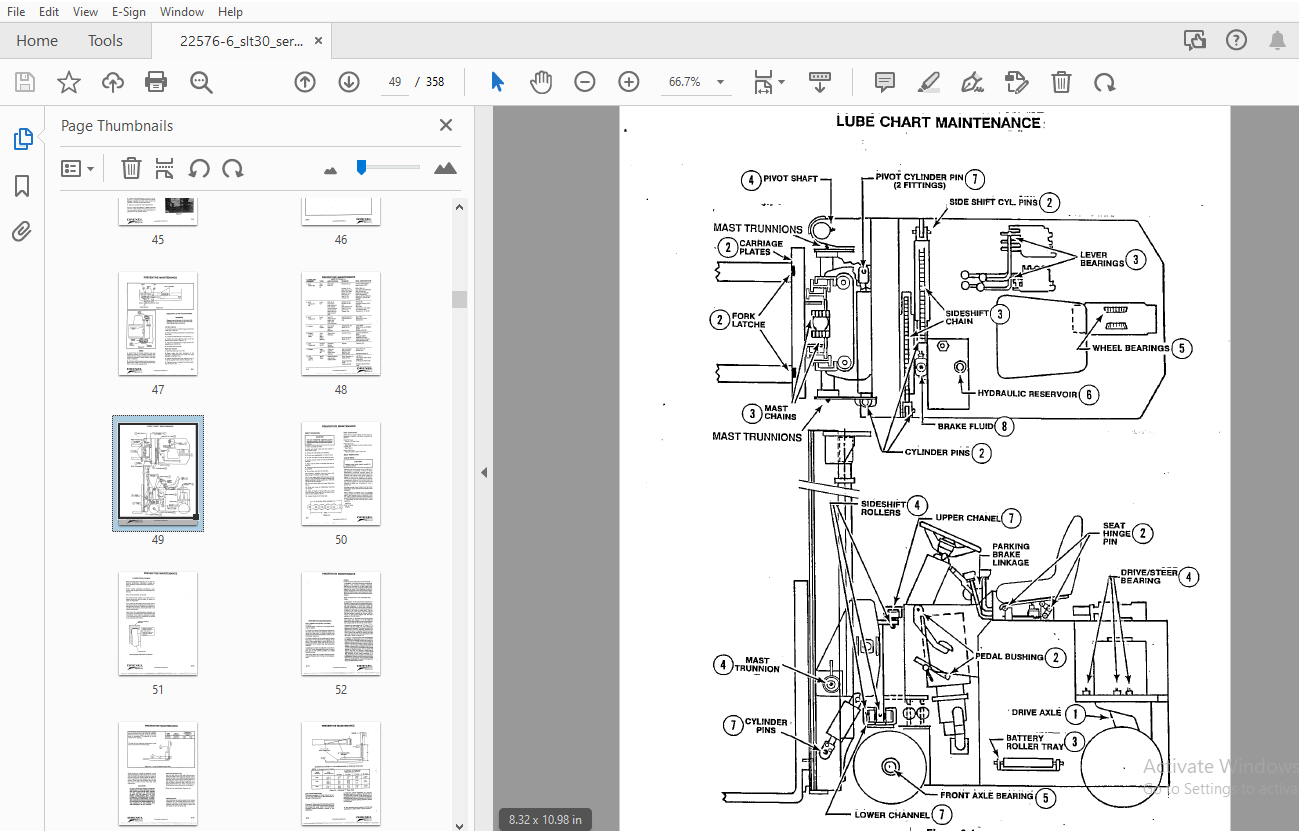Rotate thumbnails clockwise
The width and height of the screenshot is (1299, 831).
[x=233, y=168]
